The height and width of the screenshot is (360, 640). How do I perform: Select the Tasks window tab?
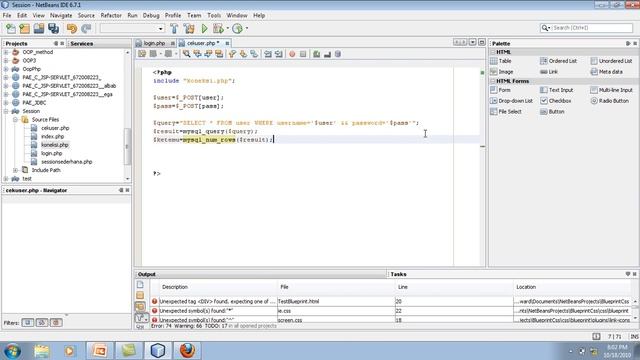tap(398, 274)
